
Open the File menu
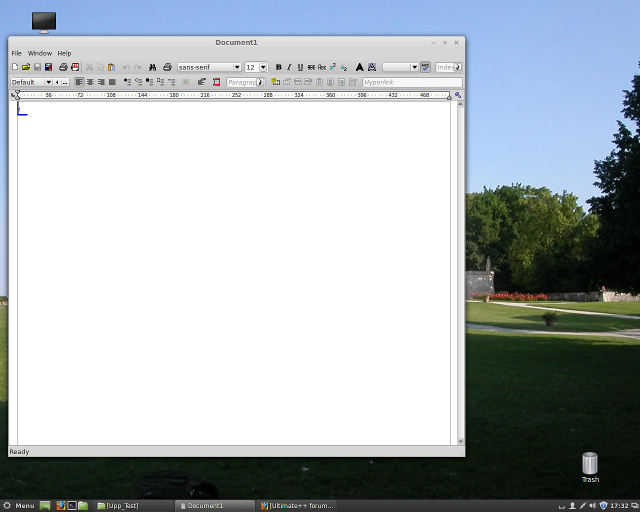pos(16,53)
